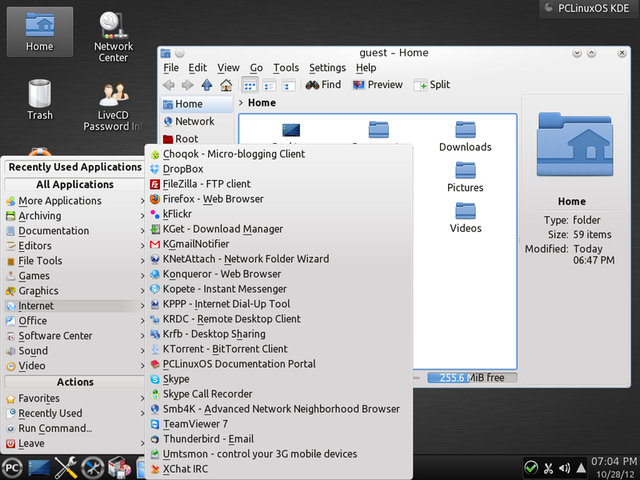Viewport: 640px width, 480px height.
Task: Open Run Command from Actions
Action: pos(75,428)
